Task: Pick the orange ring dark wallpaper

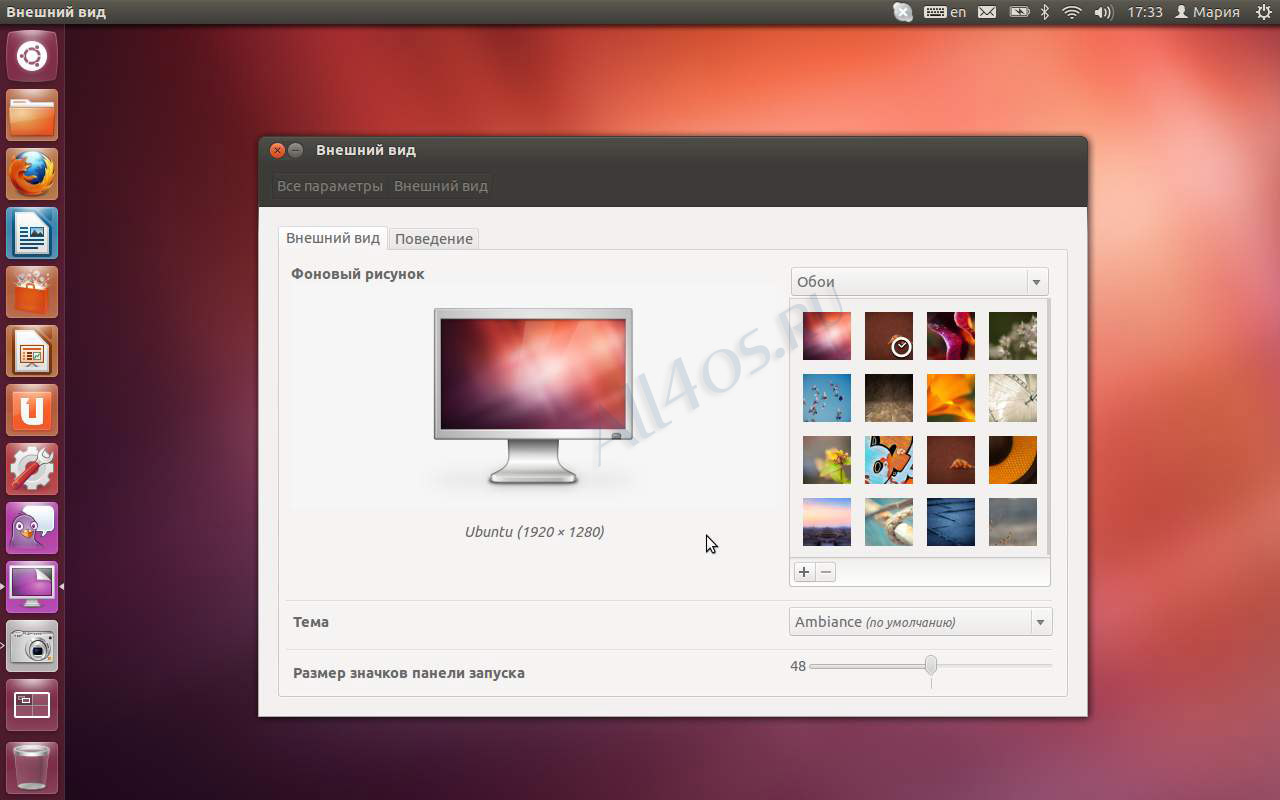Action: 1013,460
